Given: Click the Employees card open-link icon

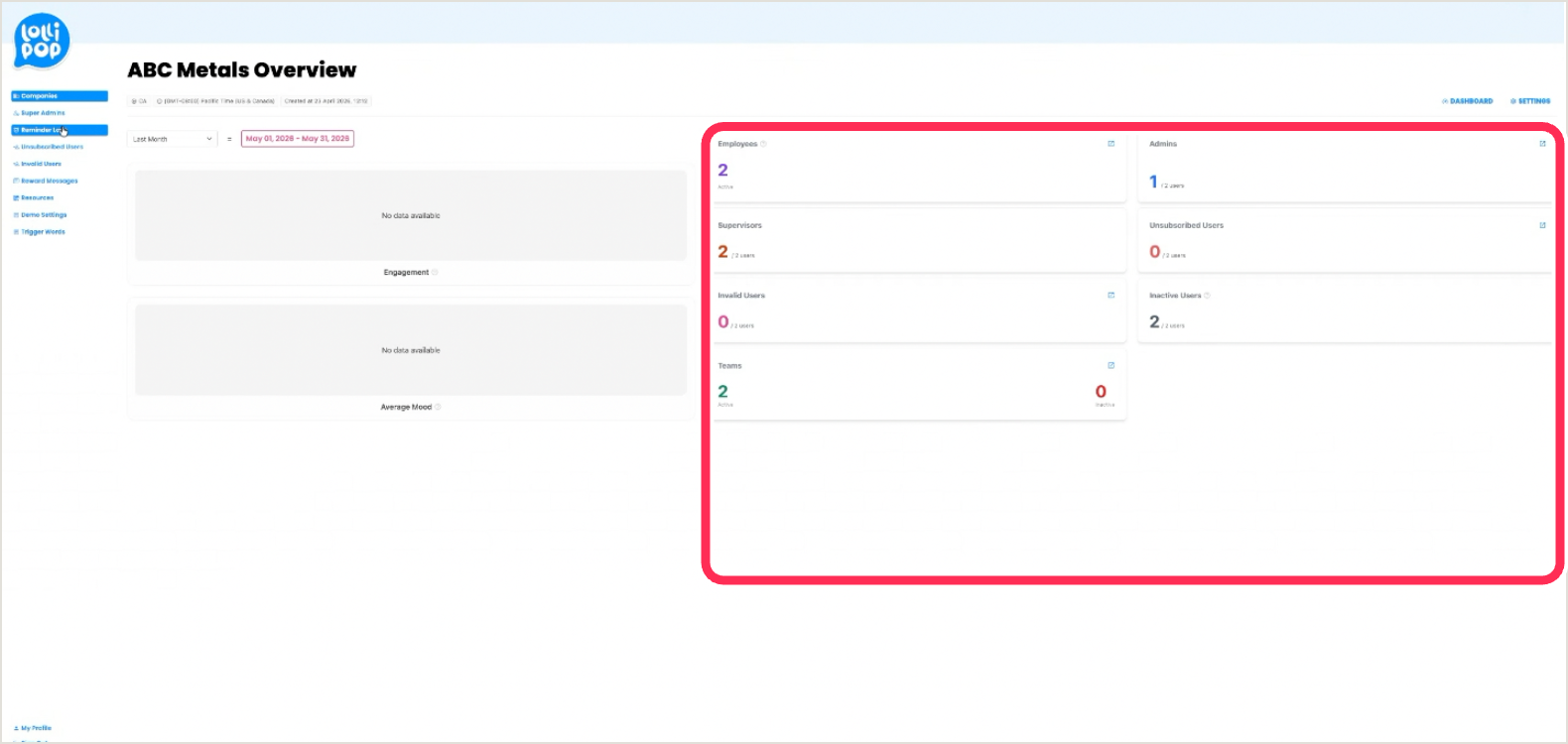Looking at the screenshot, I should pyautogui.click(x=1111, y=144).
